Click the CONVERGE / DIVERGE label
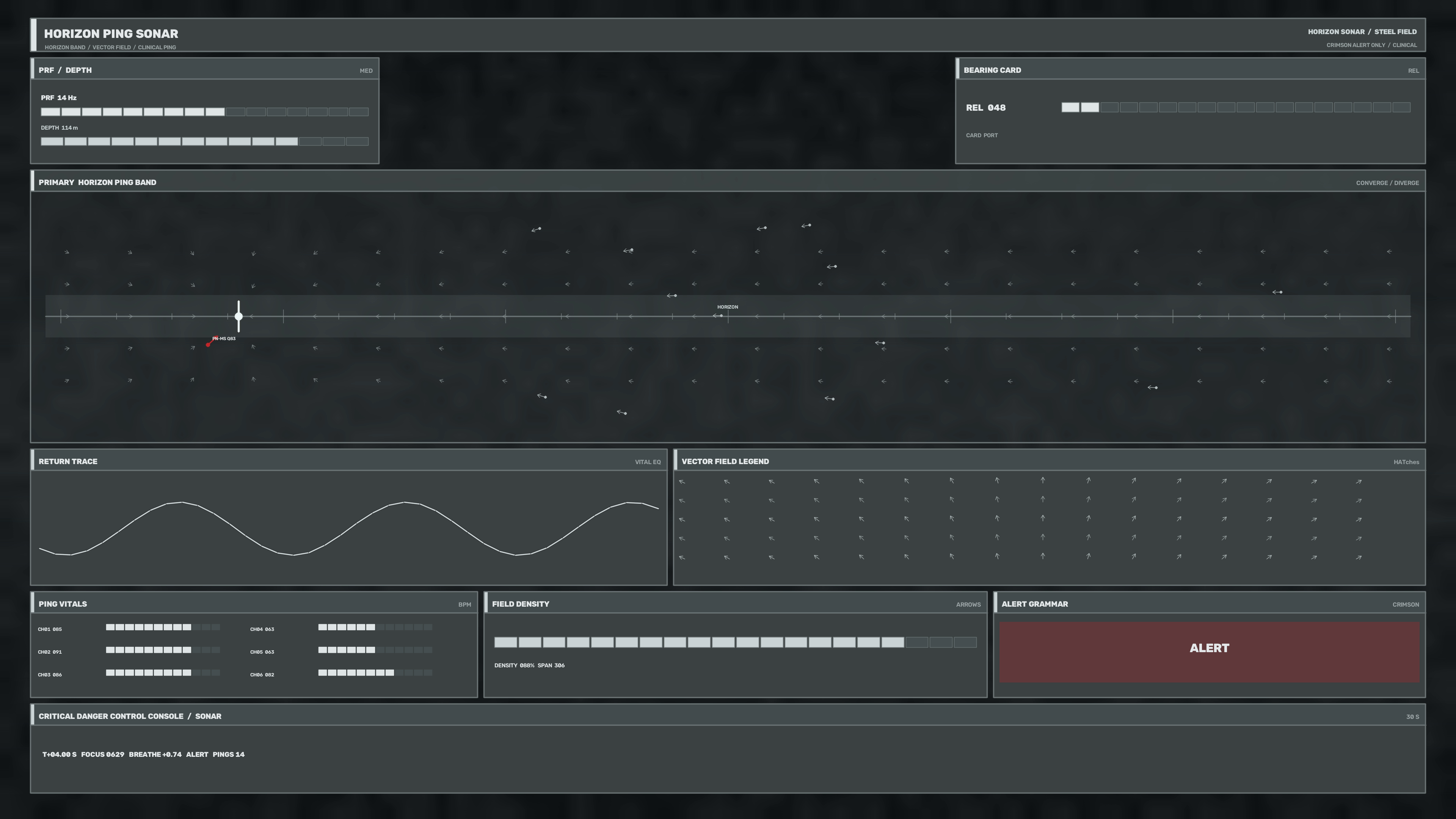This screenshot has width=1456, height=819. click(x=1387, y=183)
